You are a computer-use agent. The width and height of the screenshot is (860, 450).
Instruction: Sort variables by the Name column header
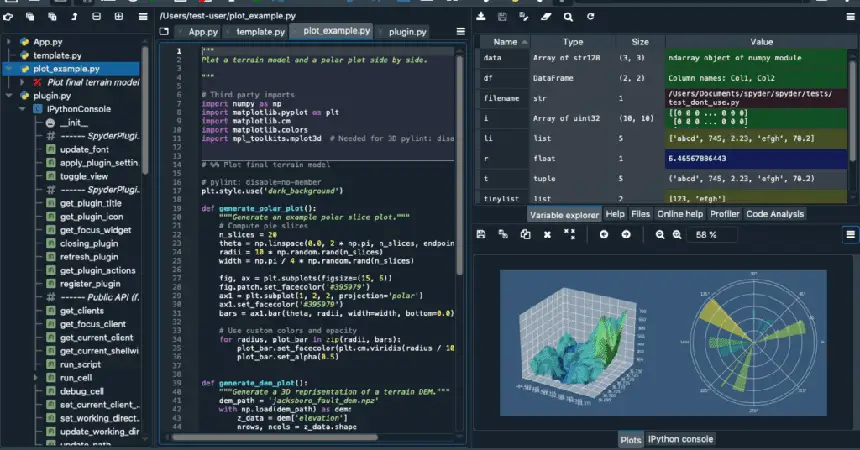coord(505,42)
